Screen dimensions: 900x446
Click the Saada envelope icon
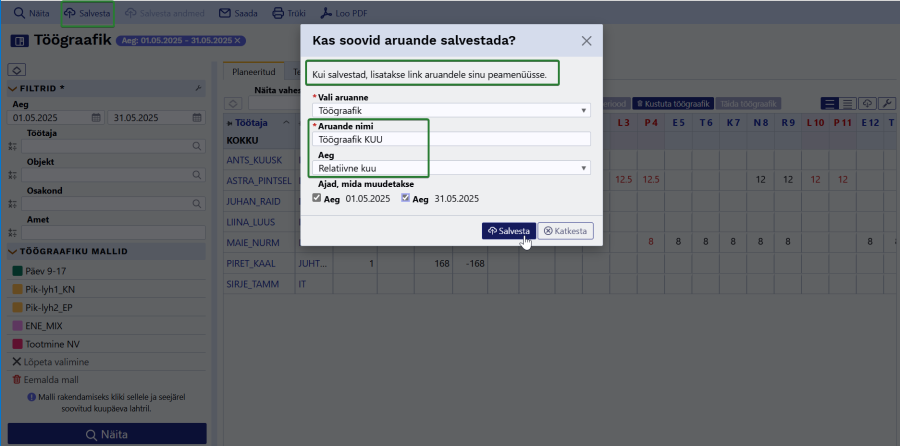(x=225, y=14)
